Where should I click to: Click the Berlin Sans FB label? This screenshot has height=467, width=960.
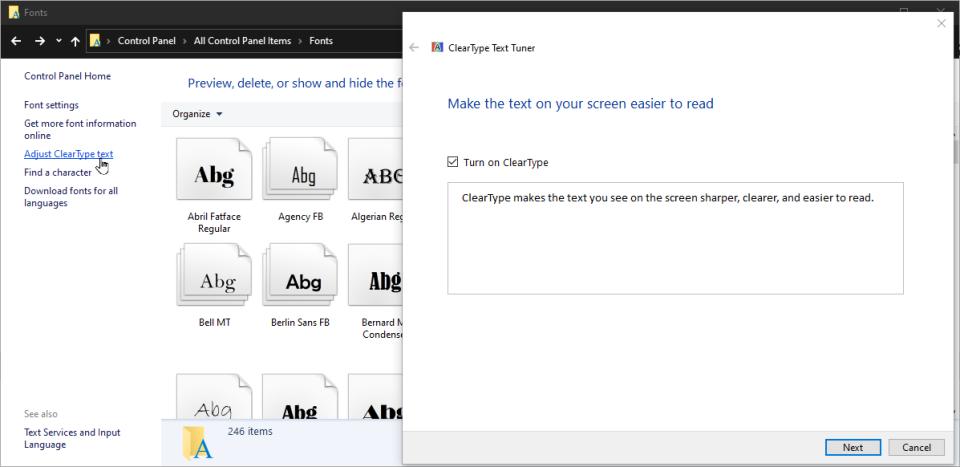tap(301, 322)
